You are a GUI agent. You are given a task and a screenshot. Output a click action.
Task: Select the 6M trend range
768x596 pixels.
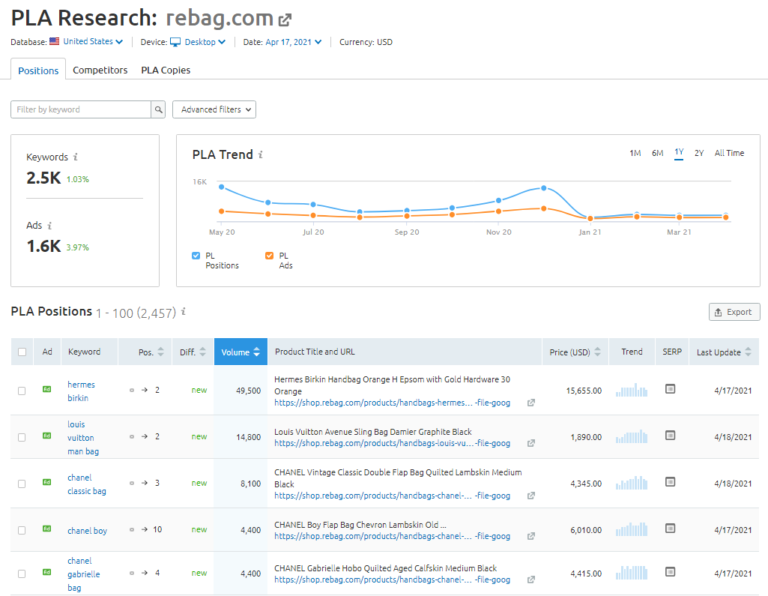point(657,153)
